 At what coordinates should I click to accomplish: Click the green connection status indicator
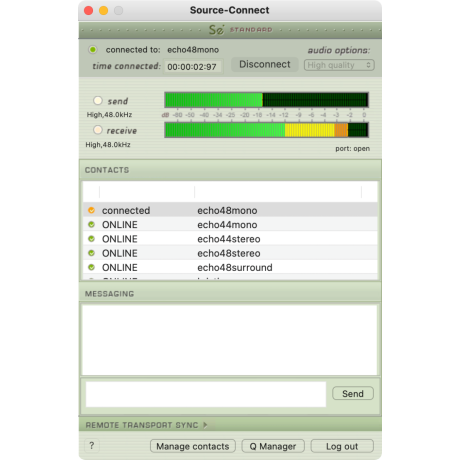tap(92, 50)
